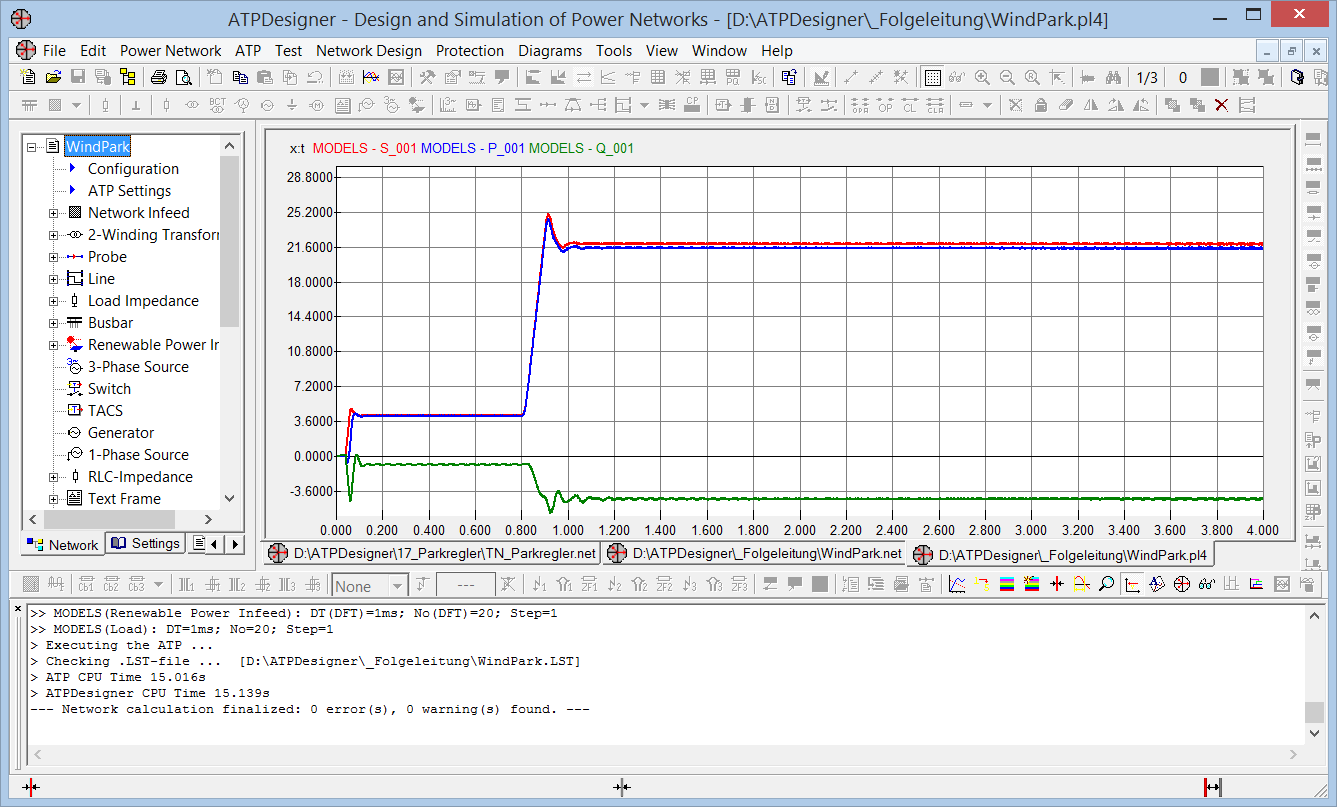Click the New document icon
Viewport: 1337px width, 807px height.
click(x=28, y=77)
